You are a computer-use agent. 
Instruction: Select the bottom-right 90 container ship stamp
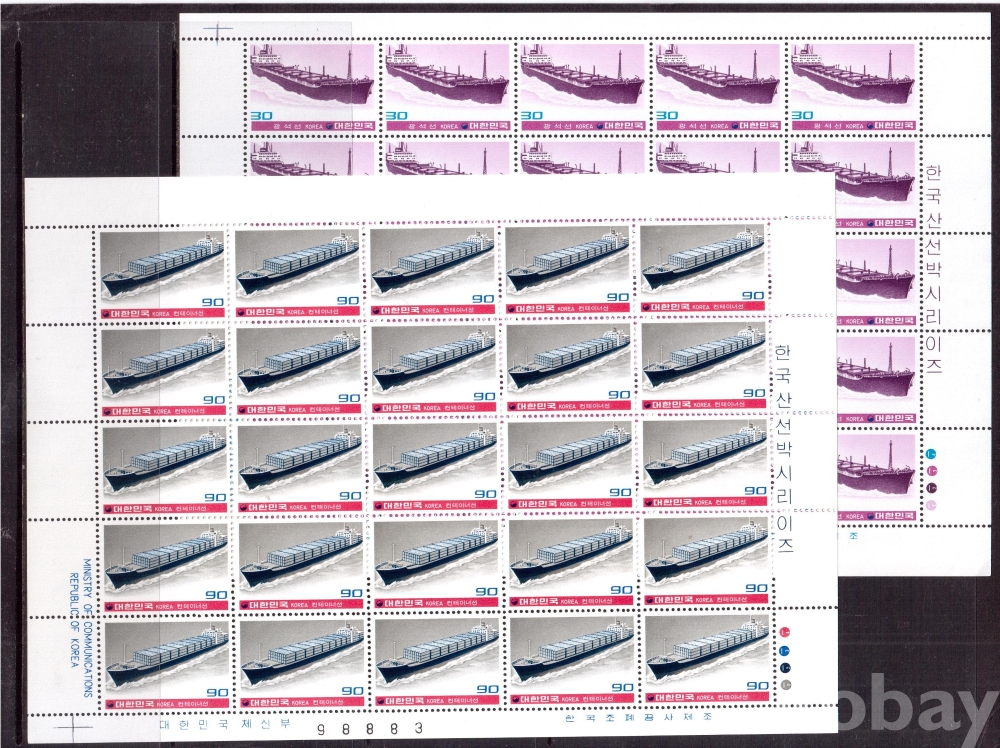coord(705,656)
